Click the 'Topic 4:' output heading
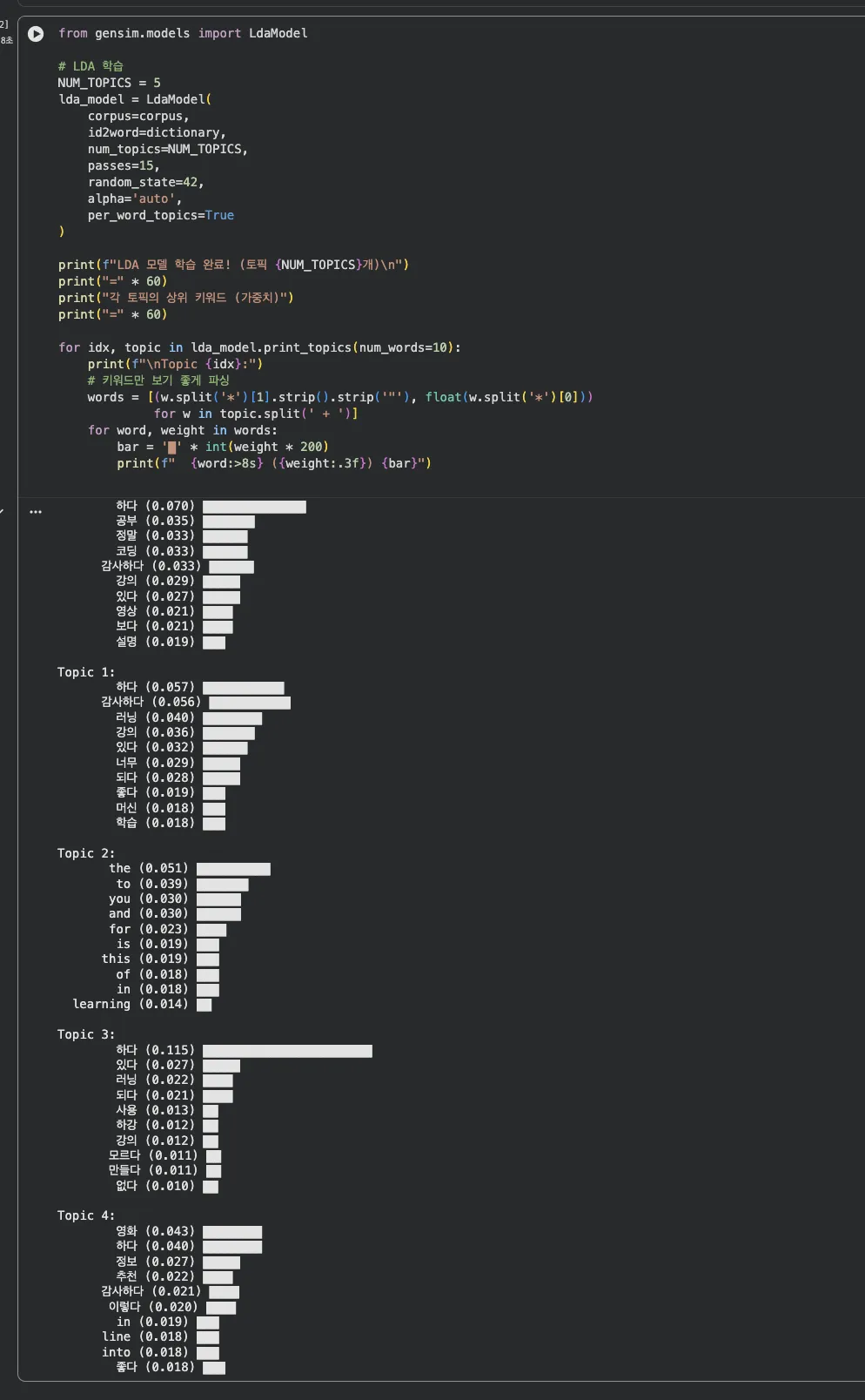 point(85,1215)
